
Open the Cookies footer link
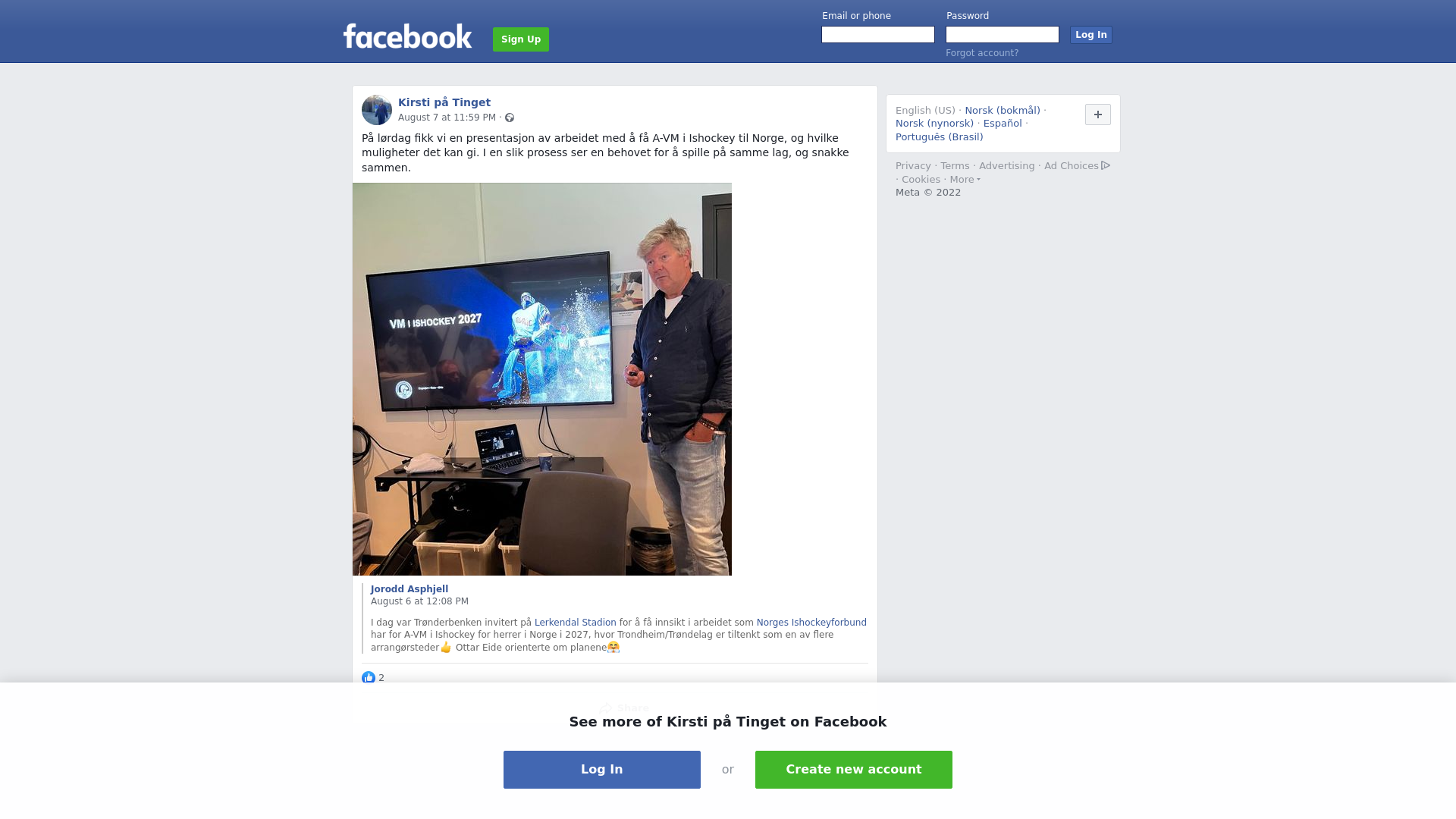click(921, 180)
